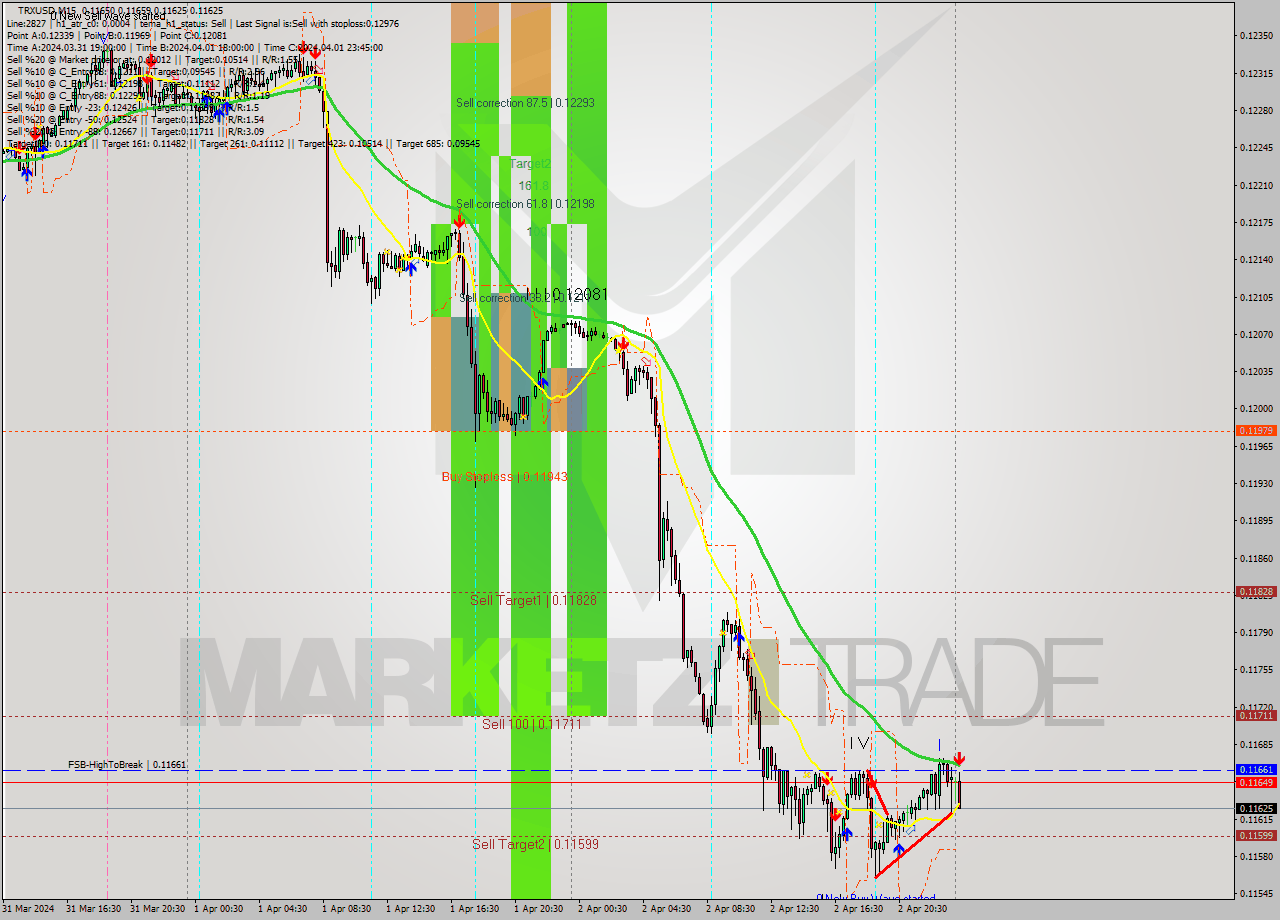
Task: Click the 'Sell Target1 | 0.11828' label
Action: pyautogui.click(x=533, y=600)
